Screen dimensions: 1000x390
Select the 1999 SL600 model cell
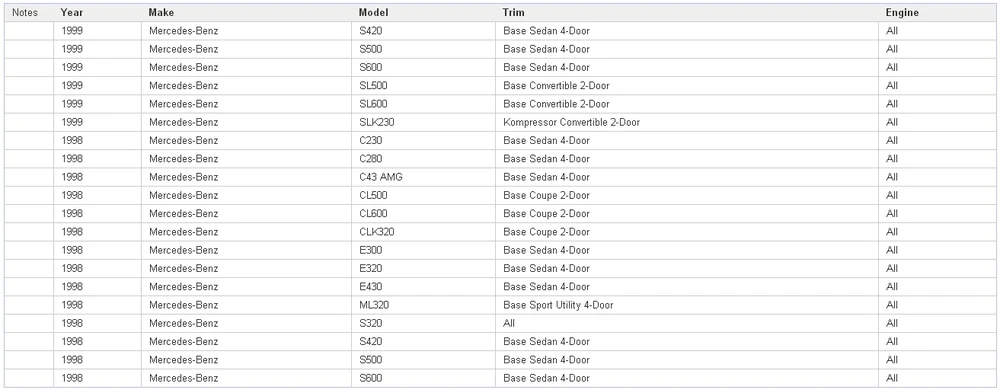pyautogui.click(x=423, y=104)
